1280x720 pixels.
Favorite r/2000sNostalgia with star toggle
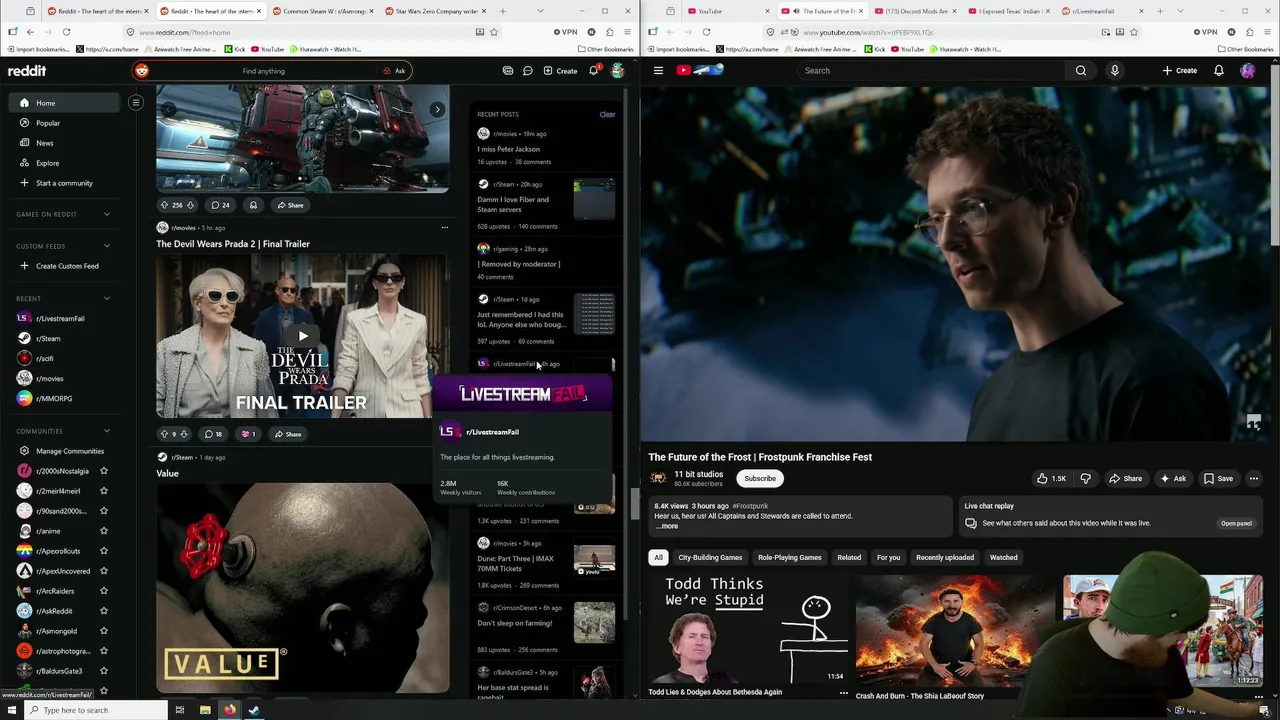click(x=103, y=471)
